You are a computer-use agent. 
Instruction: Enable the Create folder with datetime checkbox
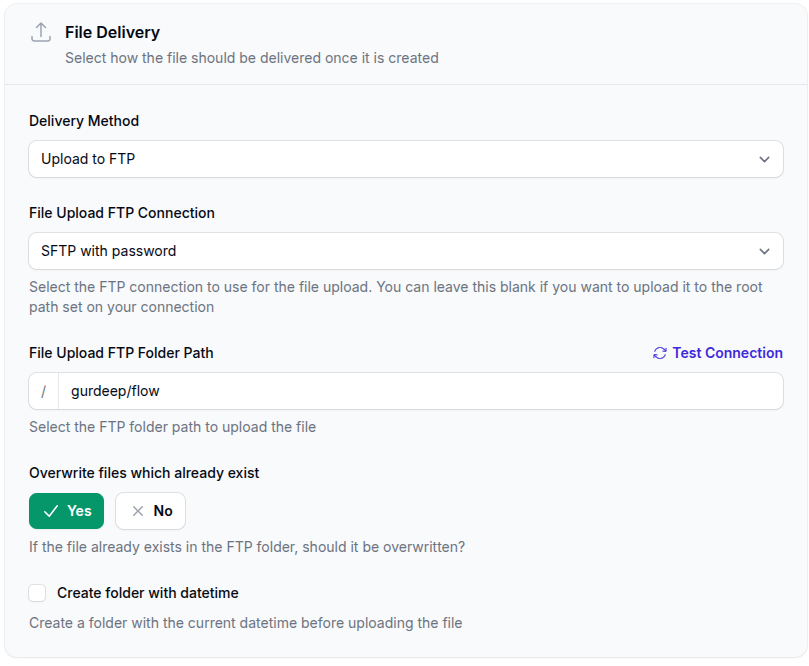pos(37,593)
